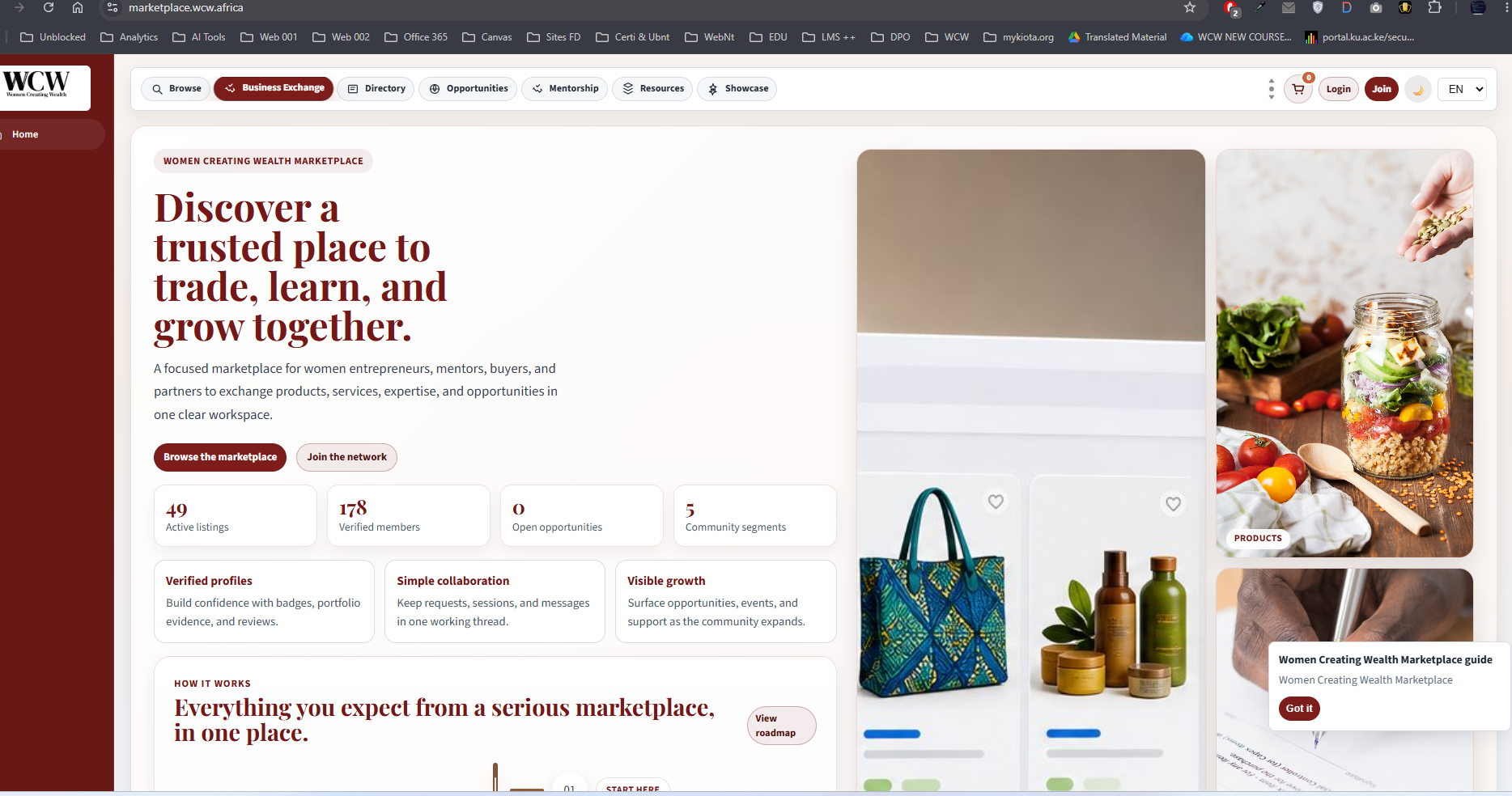This screenshot has width=1512, height=796.
Task: Open the AI Tools bookmark folder
Action: pyautogui.click(x=199, y=37)
